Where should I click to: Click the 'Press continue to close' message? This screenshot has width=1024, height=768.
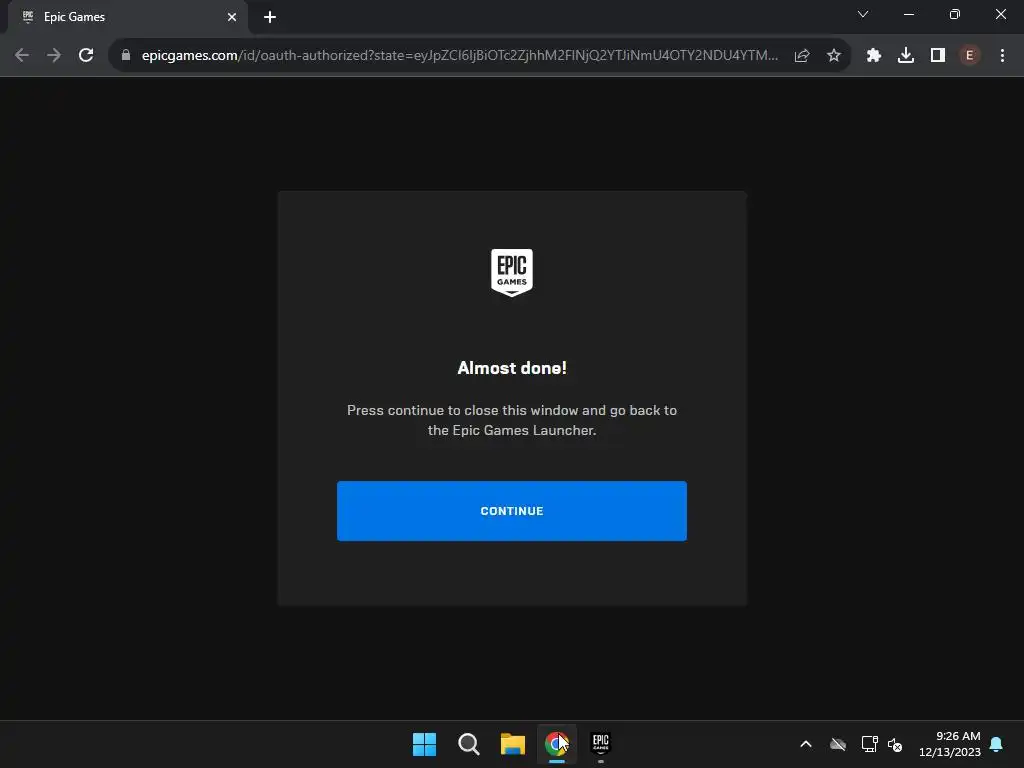point(512,420)
